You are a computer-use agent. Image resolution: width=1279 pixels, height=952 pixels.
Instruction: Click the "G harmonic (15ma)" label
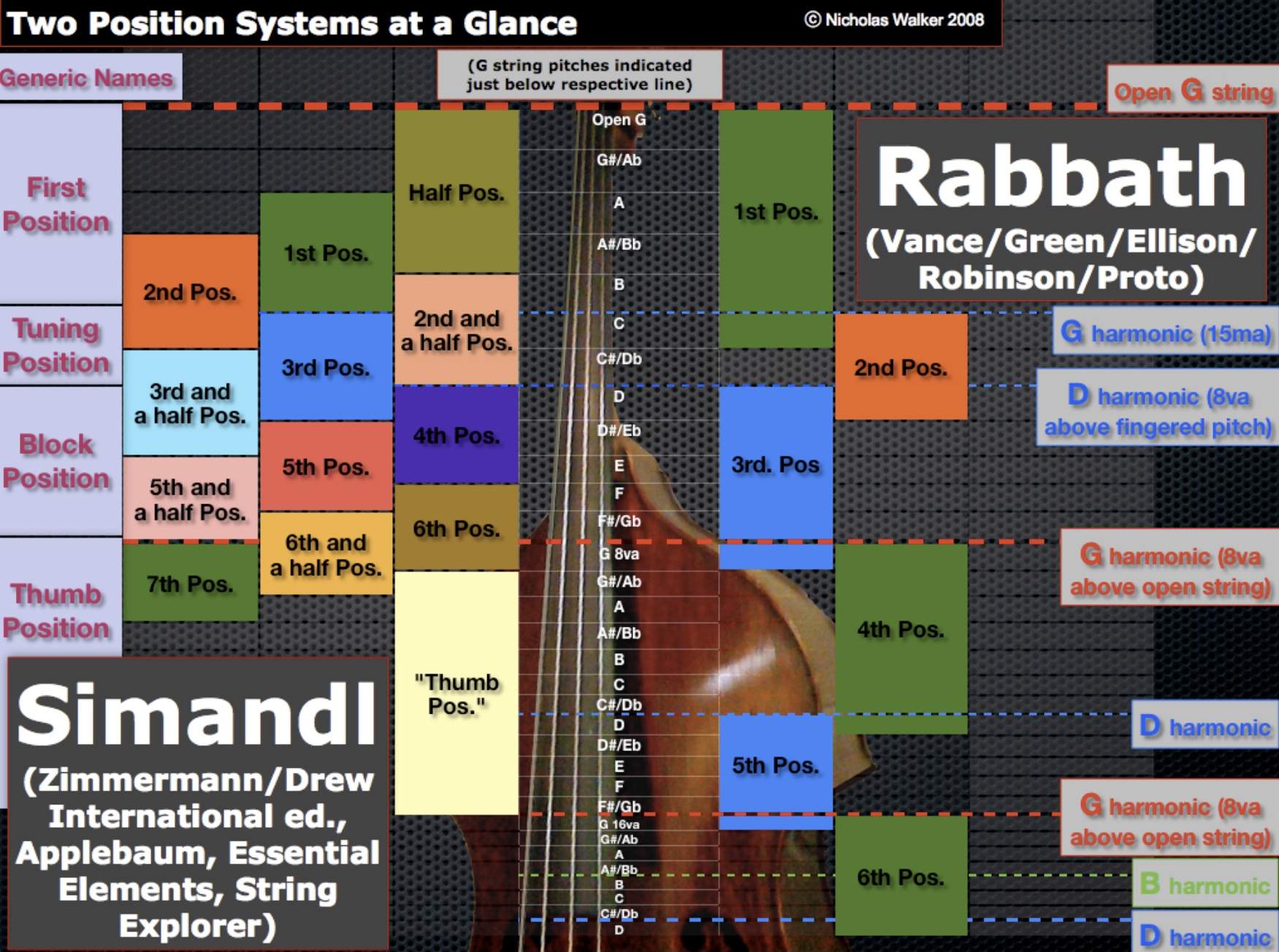click(x=1166, y=332)
